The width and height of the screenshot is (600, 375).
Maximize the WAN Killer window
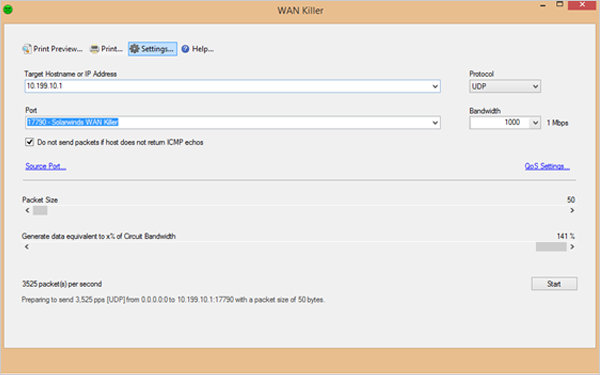coord(559,5)
